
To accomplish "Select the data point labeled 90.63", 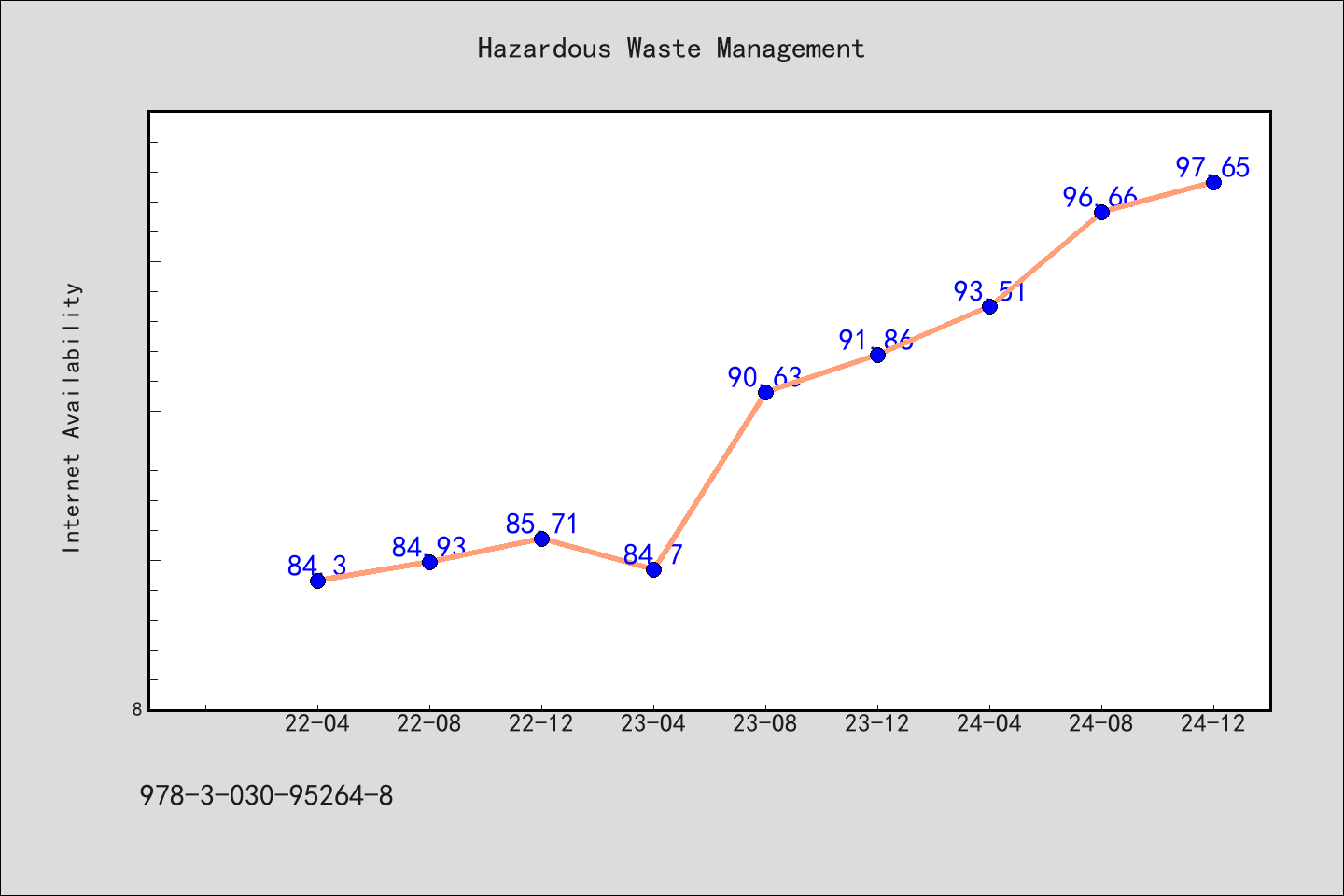I will point(765,392).
